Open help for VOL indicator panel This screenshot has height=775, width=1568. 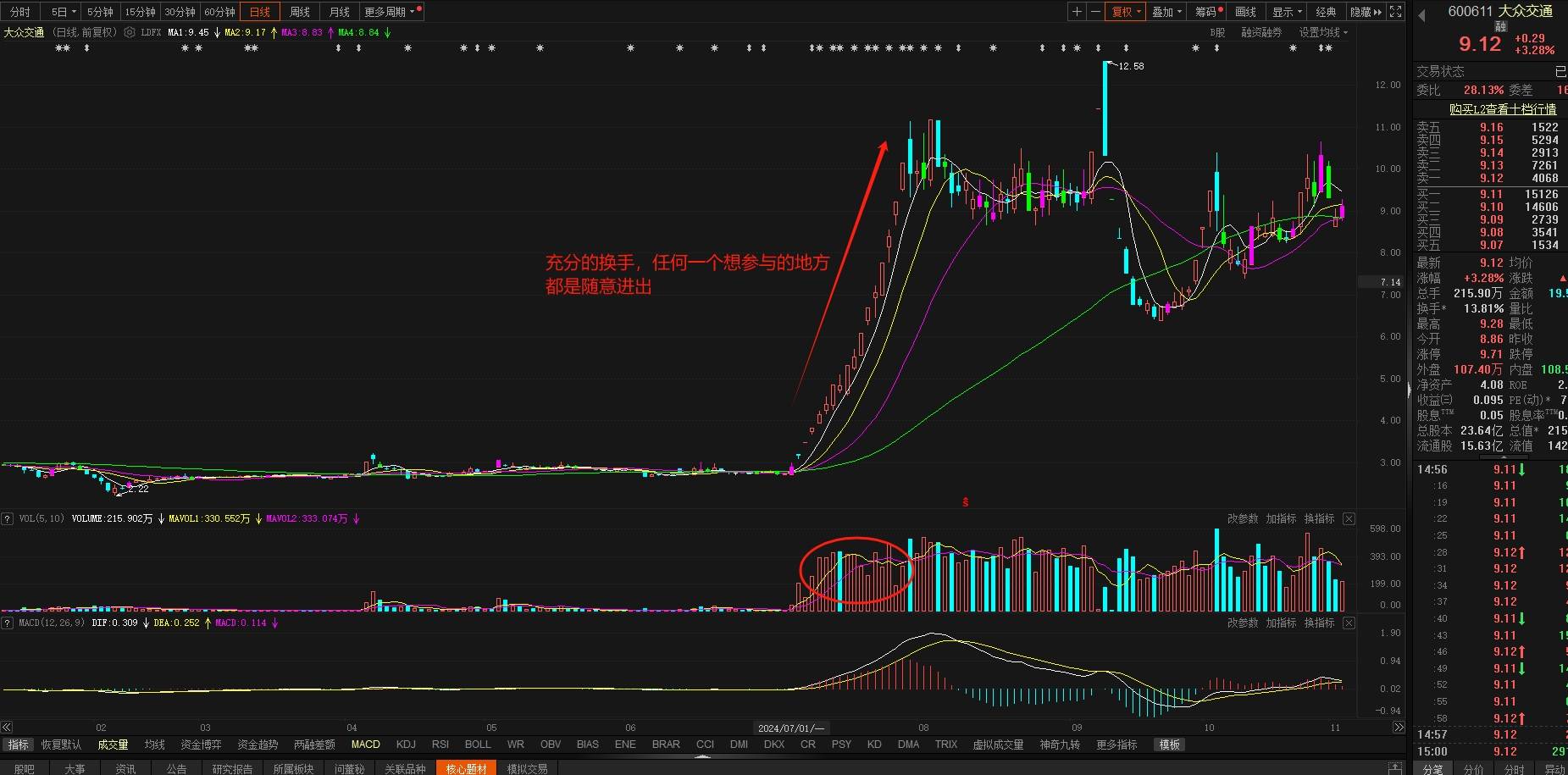pos(8,518)
